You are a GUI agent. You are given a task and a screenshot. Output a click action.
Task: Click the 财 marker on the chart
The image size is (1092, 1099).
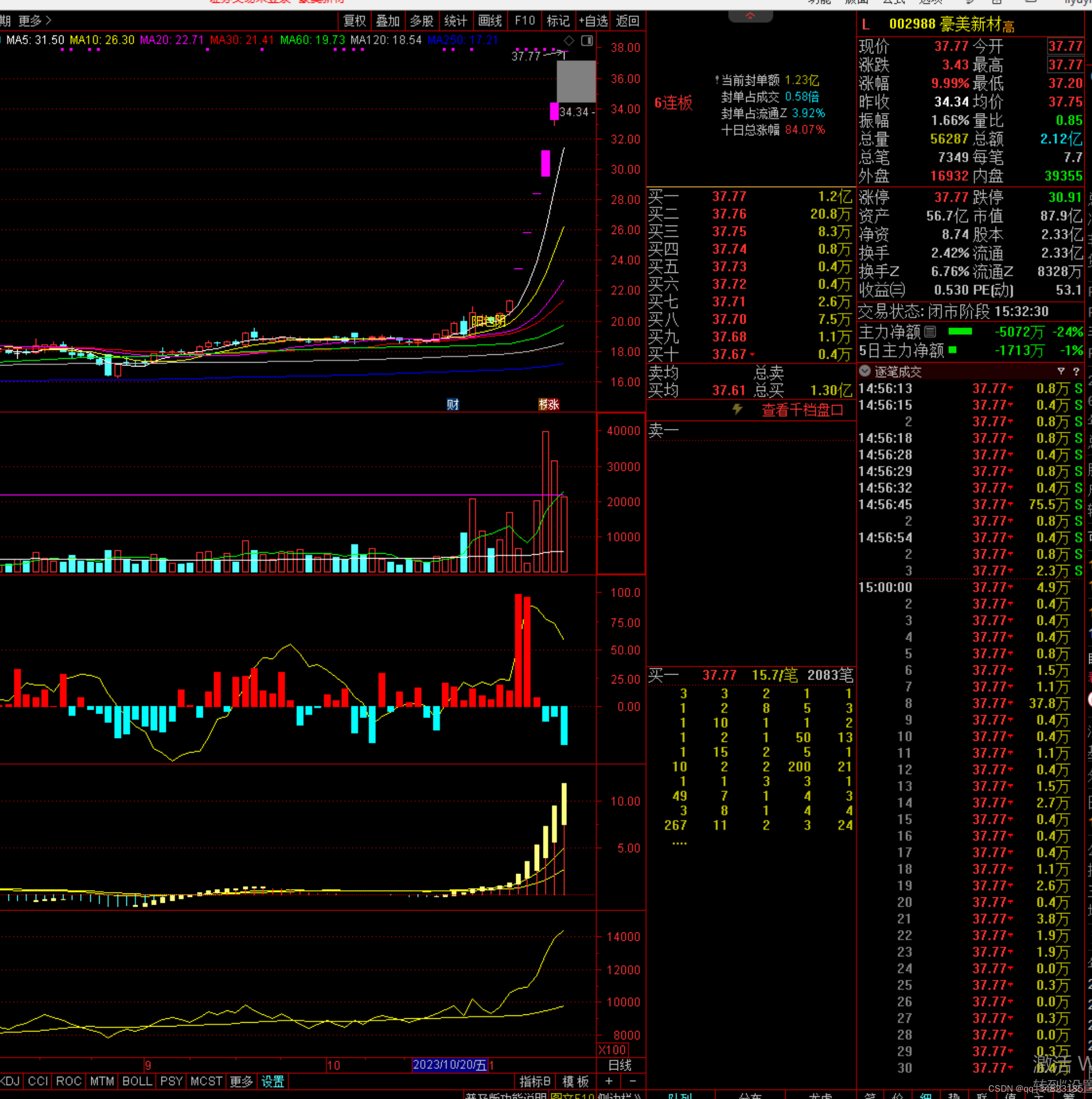point(453,404)
